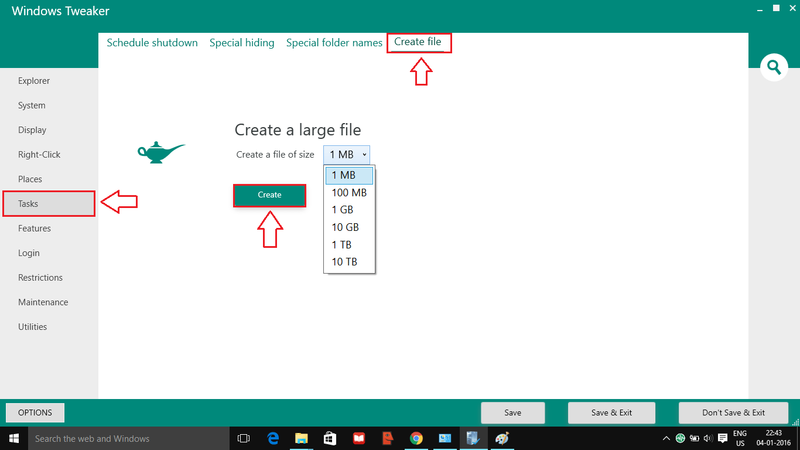Image resolution: width=800 pixels, height=450 pixels.
Task: Select 100 MB from size list
Action: pos(349,193)
